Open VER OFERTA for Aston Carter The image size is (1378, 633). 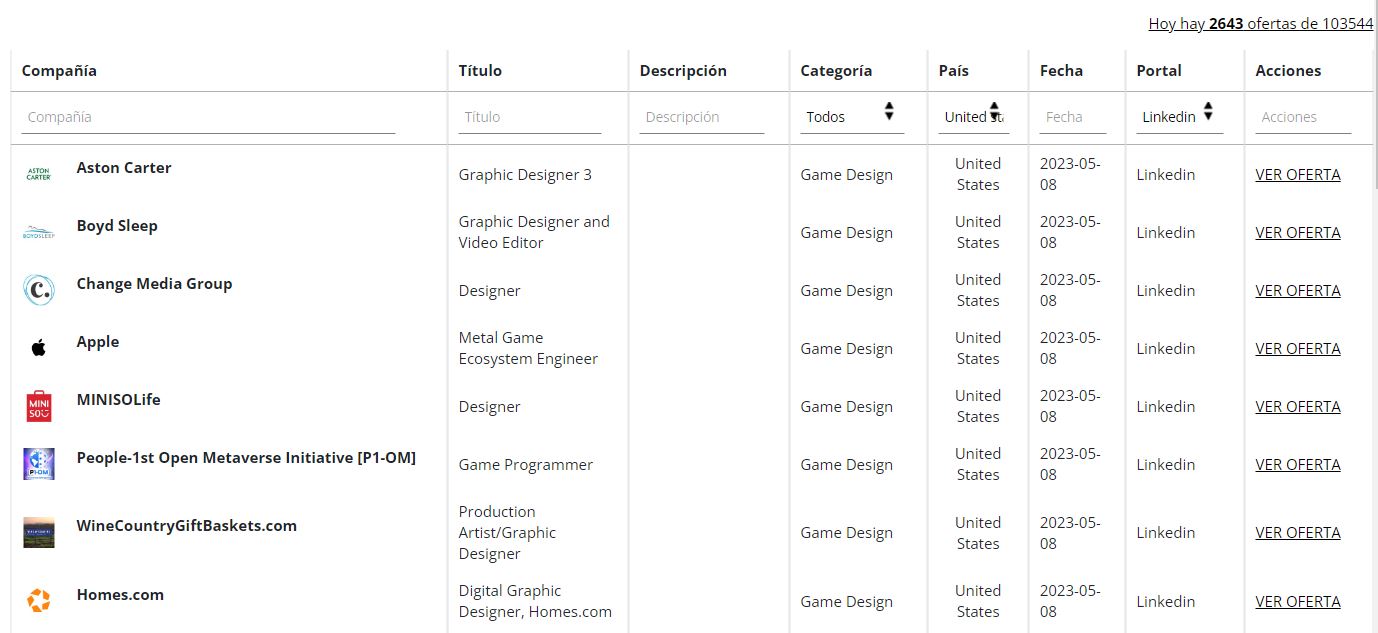pyautogui.click(x=1298, y=175)
